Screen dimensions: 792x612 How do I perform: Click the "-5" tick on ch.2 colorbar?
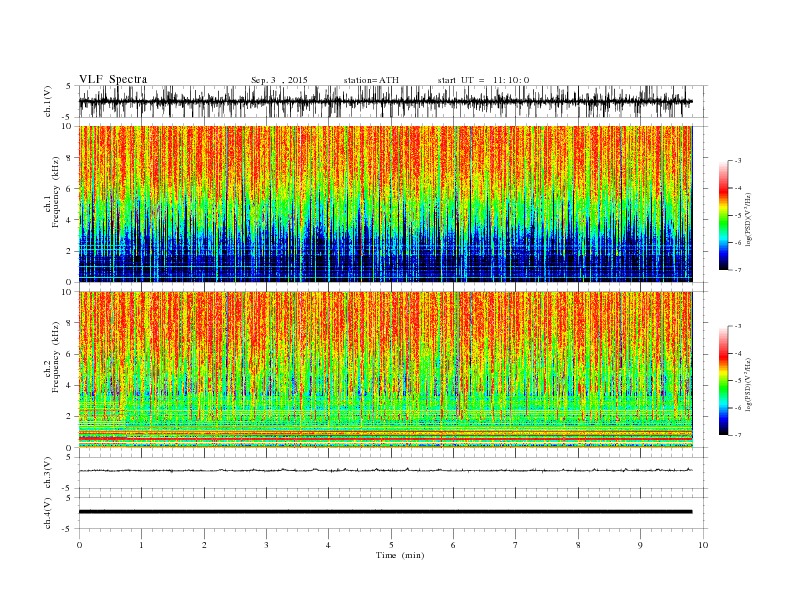[x=738, y=381]
